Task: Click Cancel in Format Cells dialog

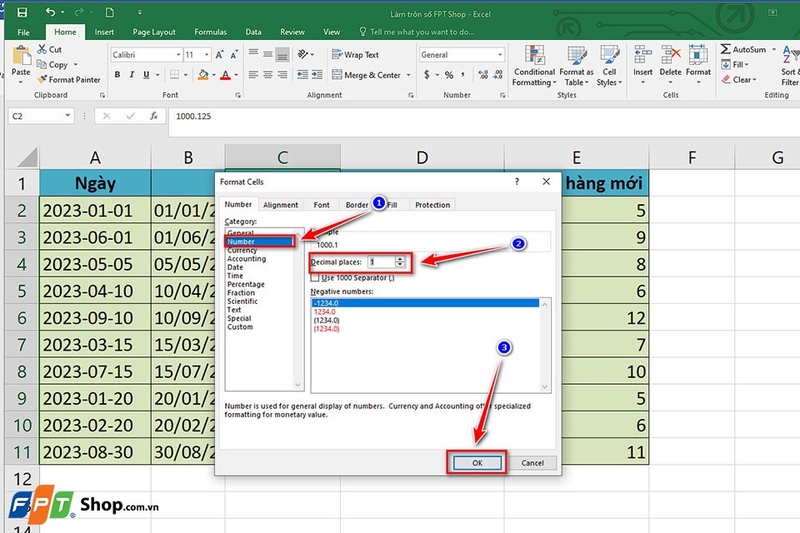Action: (x=532, y=463)
